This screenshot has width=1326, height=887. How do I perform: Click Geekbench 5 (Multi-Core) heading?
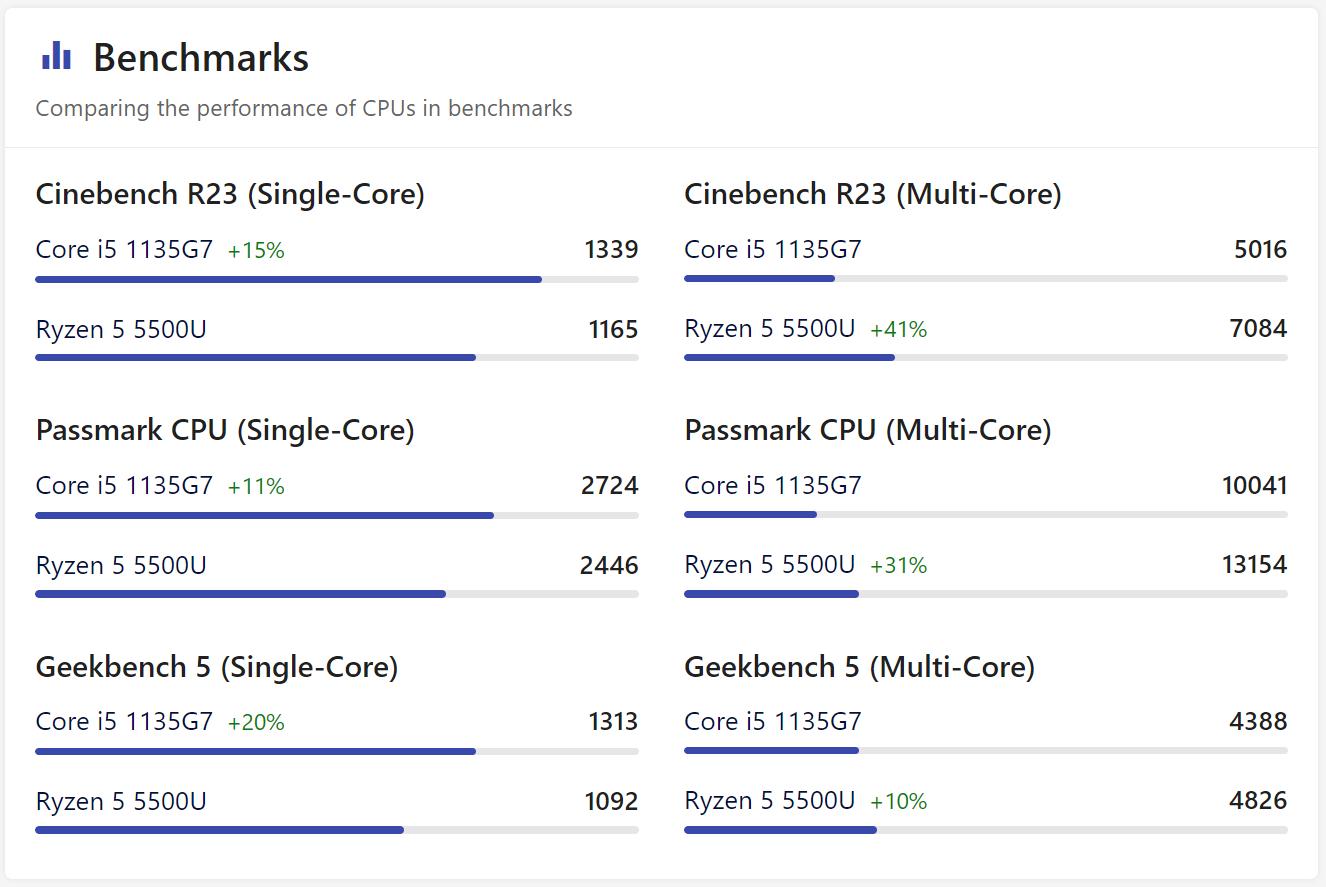click(859, 667)
